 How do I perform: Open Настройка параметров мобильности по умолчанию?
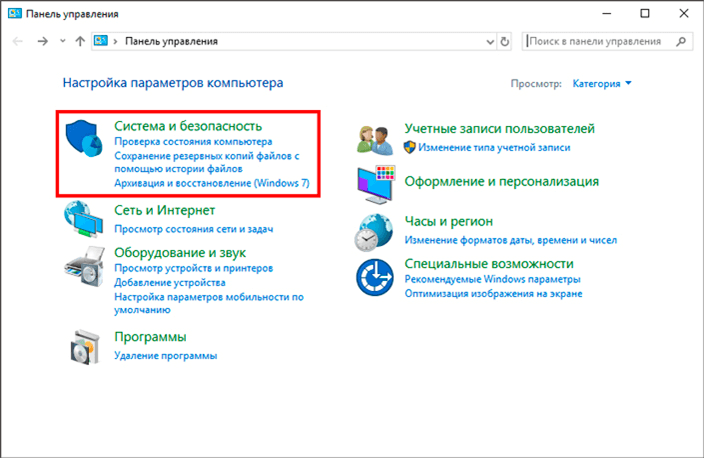point(209,303)
